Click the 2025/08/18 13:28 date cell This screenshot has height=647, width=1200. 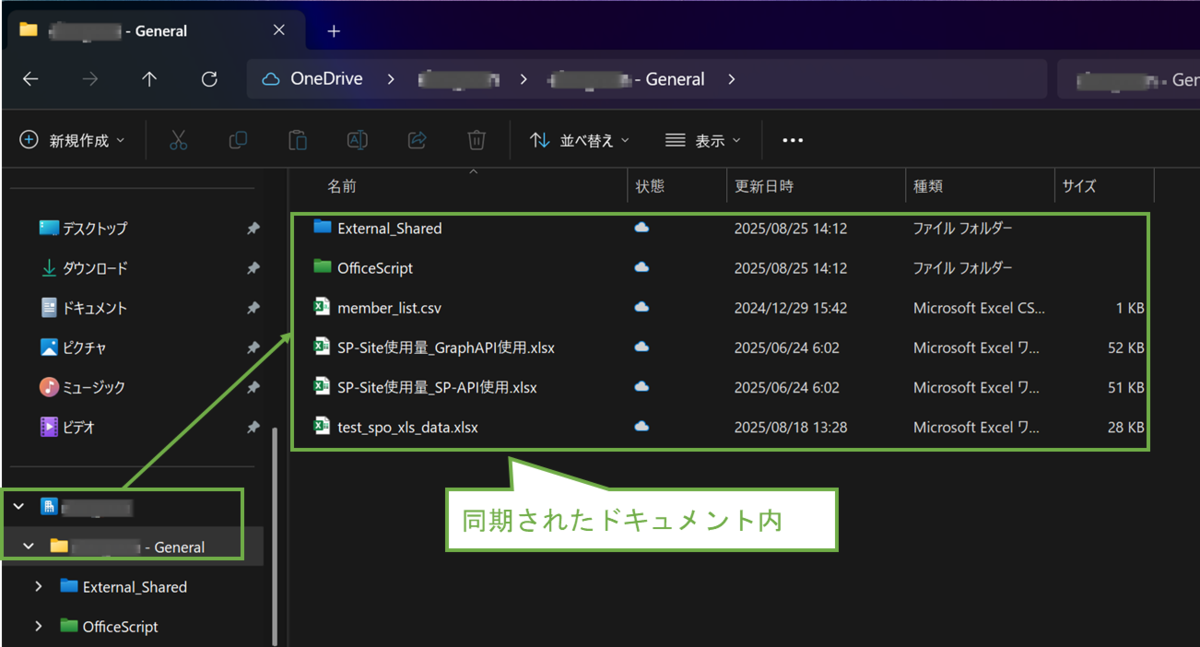pyautogui.click(x=791, y=427)
